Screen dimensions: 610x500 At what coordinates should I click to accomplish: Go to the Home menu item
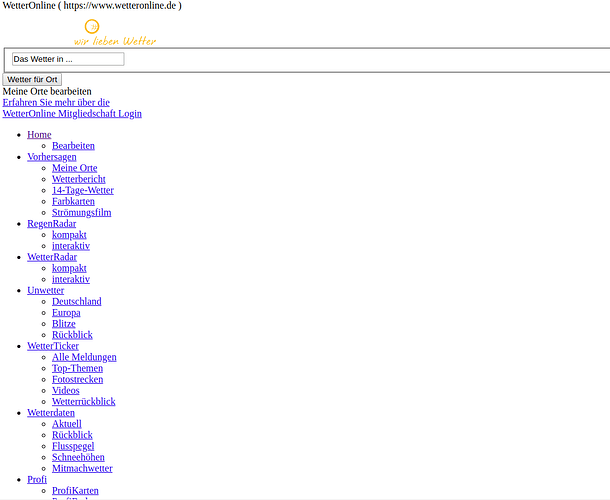tap(39, 135)
